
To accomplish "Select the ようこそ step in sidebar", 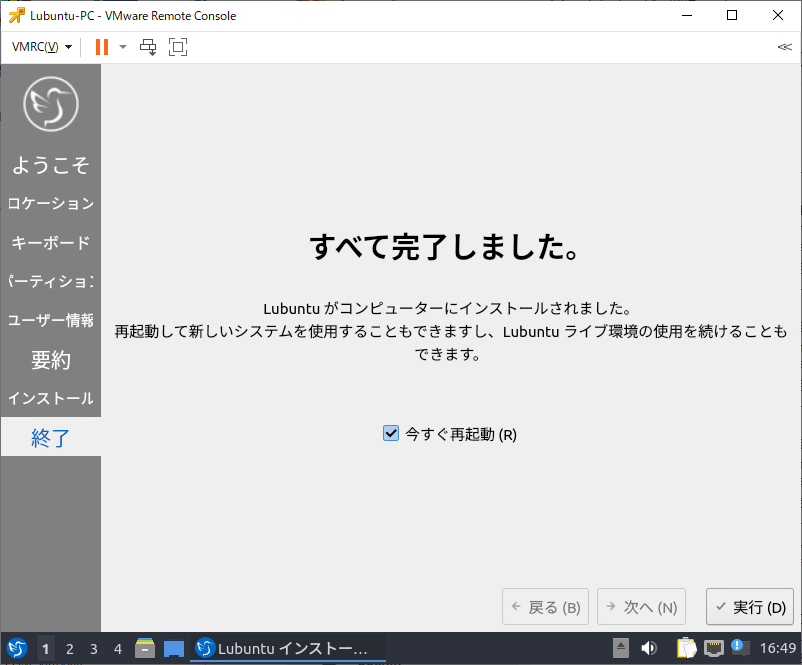I will (x=51, y=165).
